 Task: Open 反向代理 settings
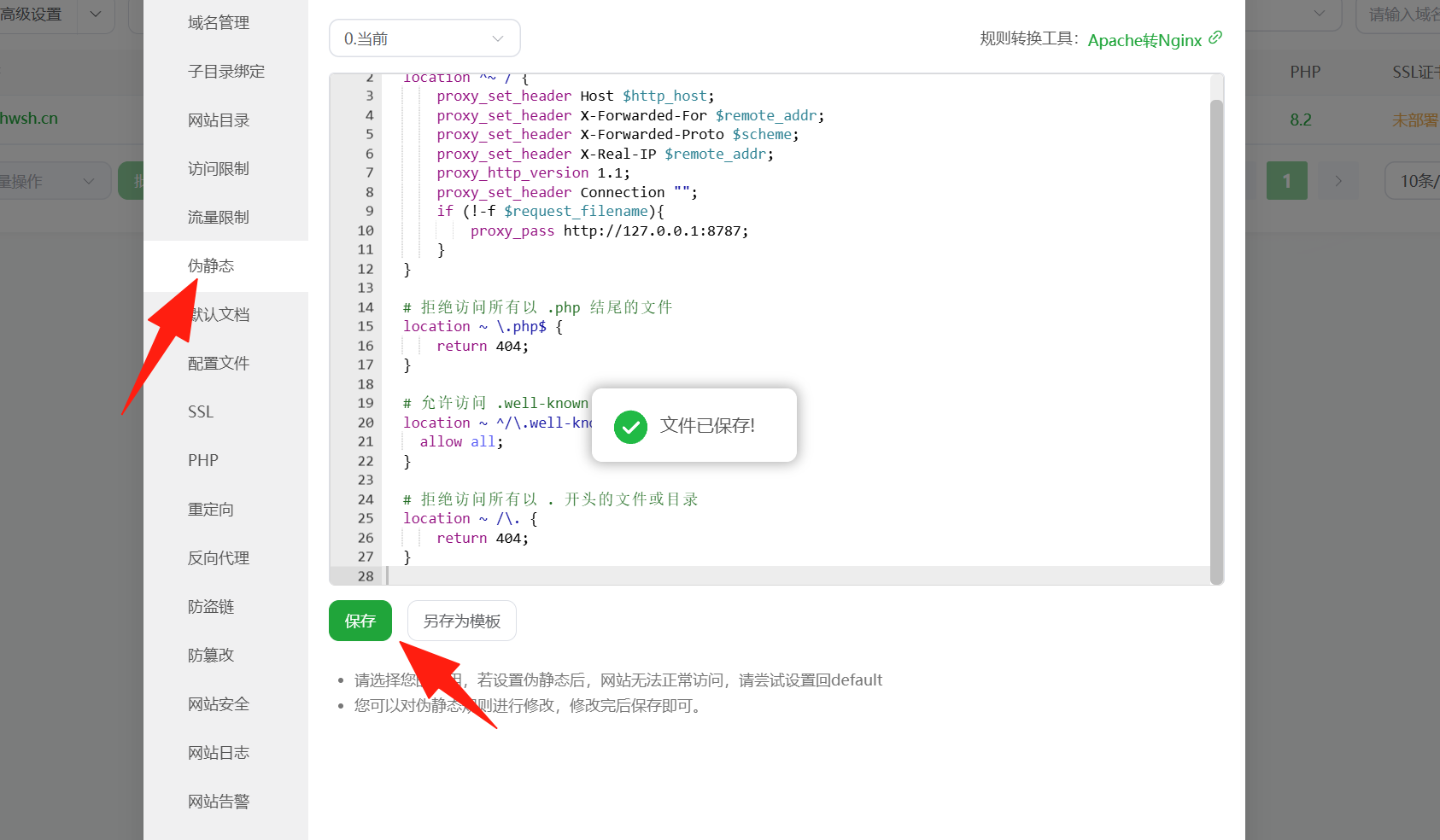click(219, 558)
